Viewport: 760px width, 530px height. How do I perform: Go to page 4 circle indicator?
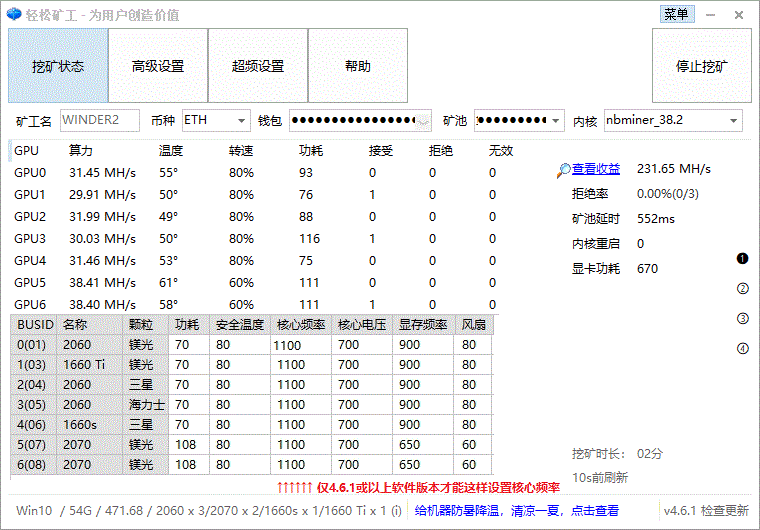(742, 349)
